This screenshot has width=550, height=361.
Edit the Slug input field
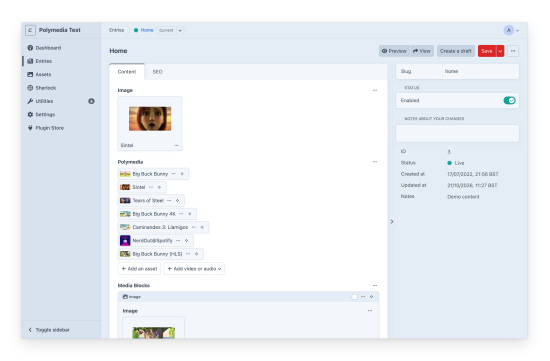[481, 71]
